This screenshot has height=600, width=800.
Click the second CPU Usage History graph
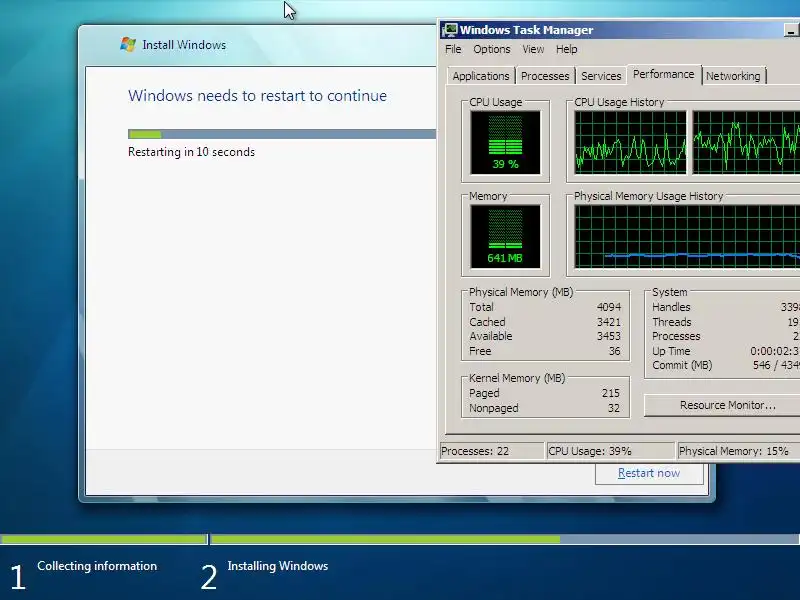(746, 142)
